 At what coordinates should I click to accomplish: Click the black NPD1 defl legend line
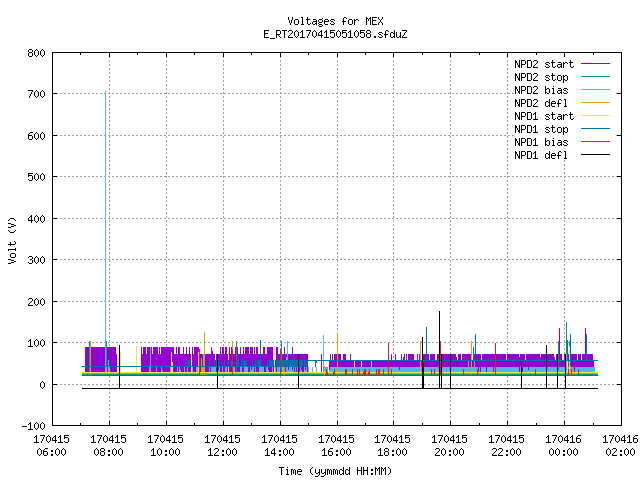coord(596,155)
